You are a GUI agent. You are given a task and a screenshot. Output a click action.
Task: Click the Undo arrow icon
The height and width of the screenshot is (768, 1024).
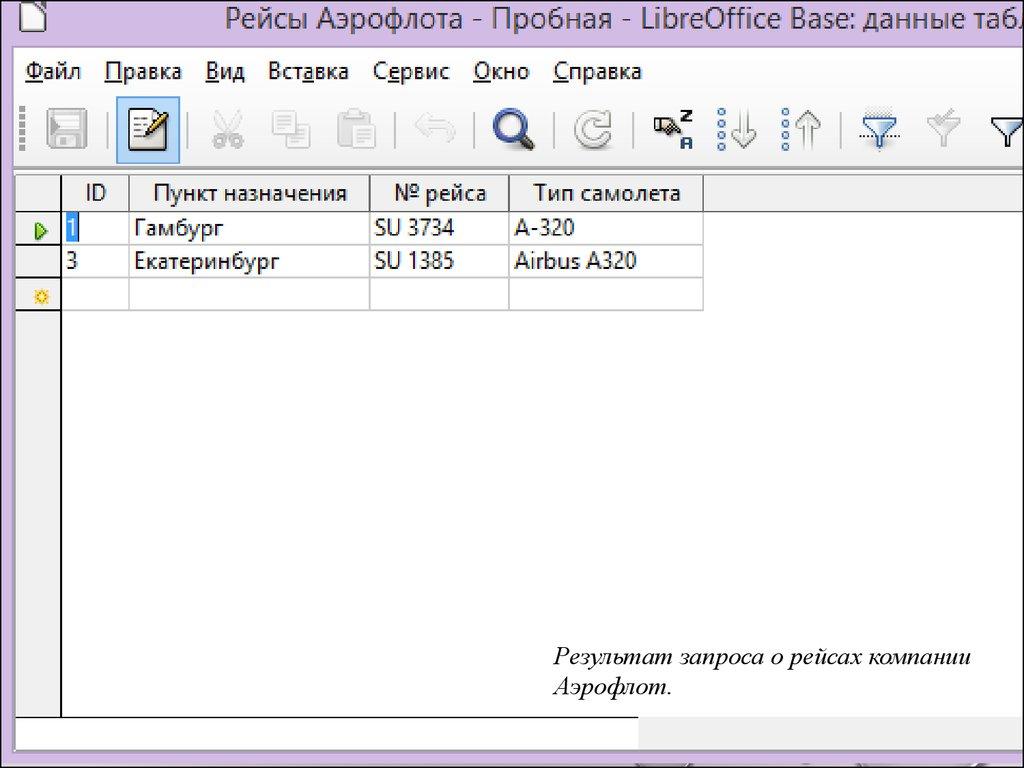[x=434, y=130]
